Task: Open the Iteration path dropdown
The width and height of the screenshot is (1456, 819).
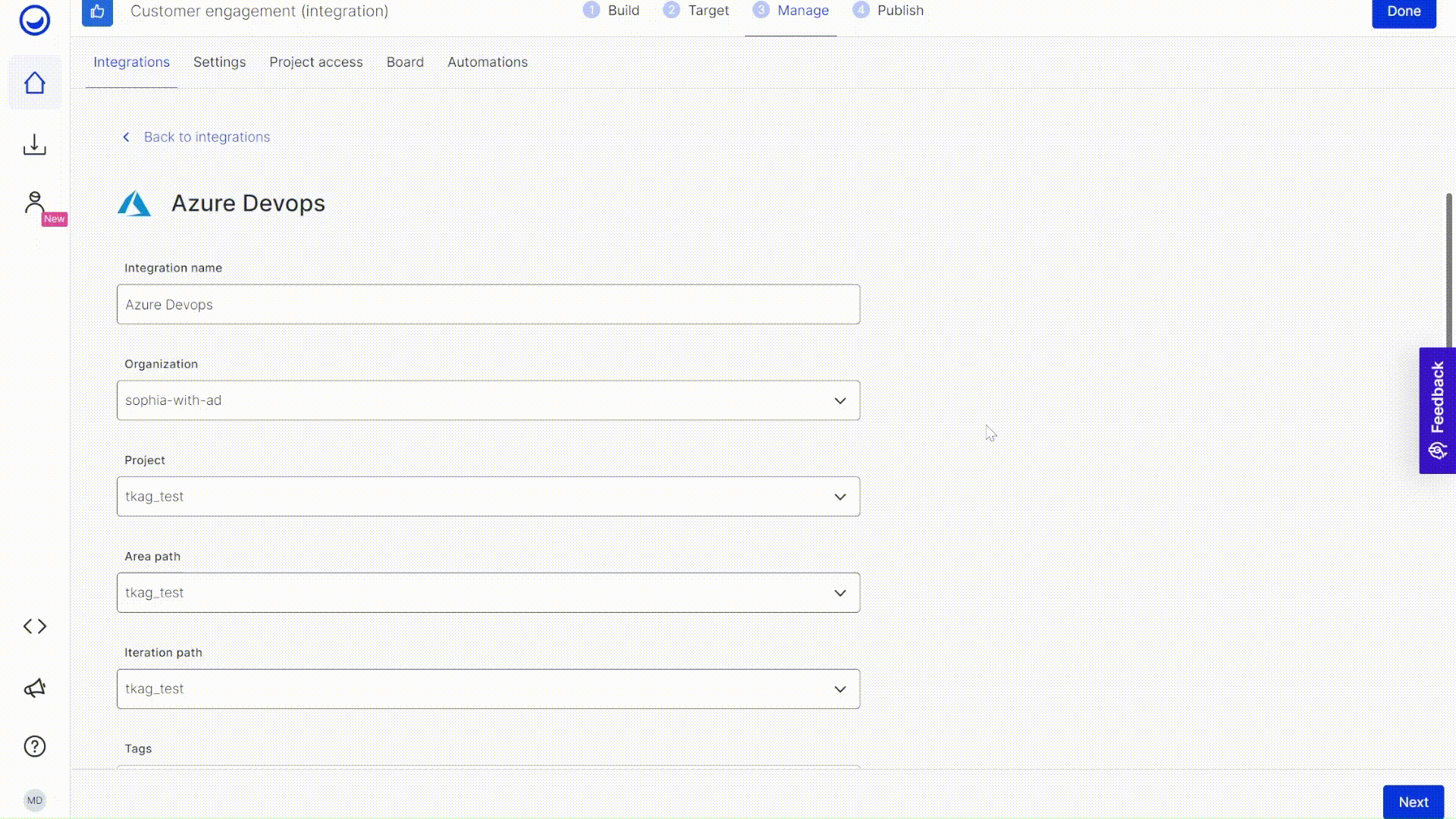Action: (488, 689)
